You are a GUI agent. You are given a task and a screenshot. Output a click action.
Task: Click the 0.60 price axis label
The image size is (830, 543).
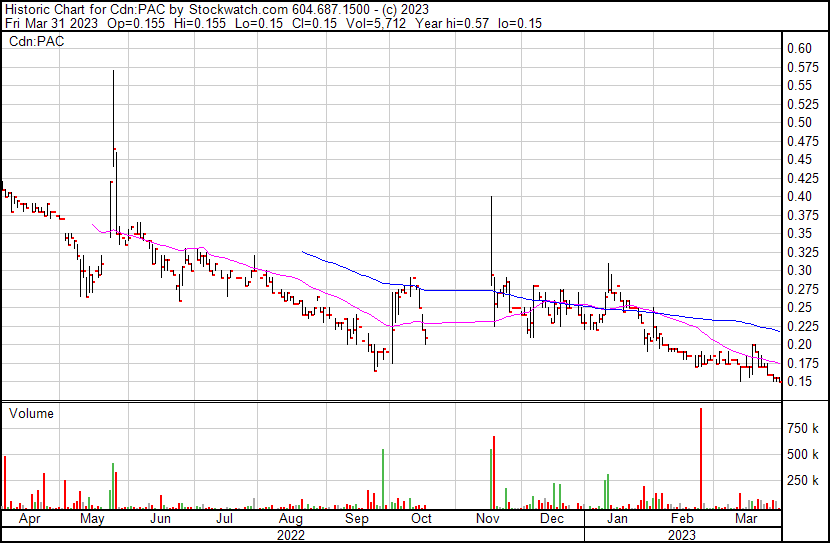coord(798,48)
